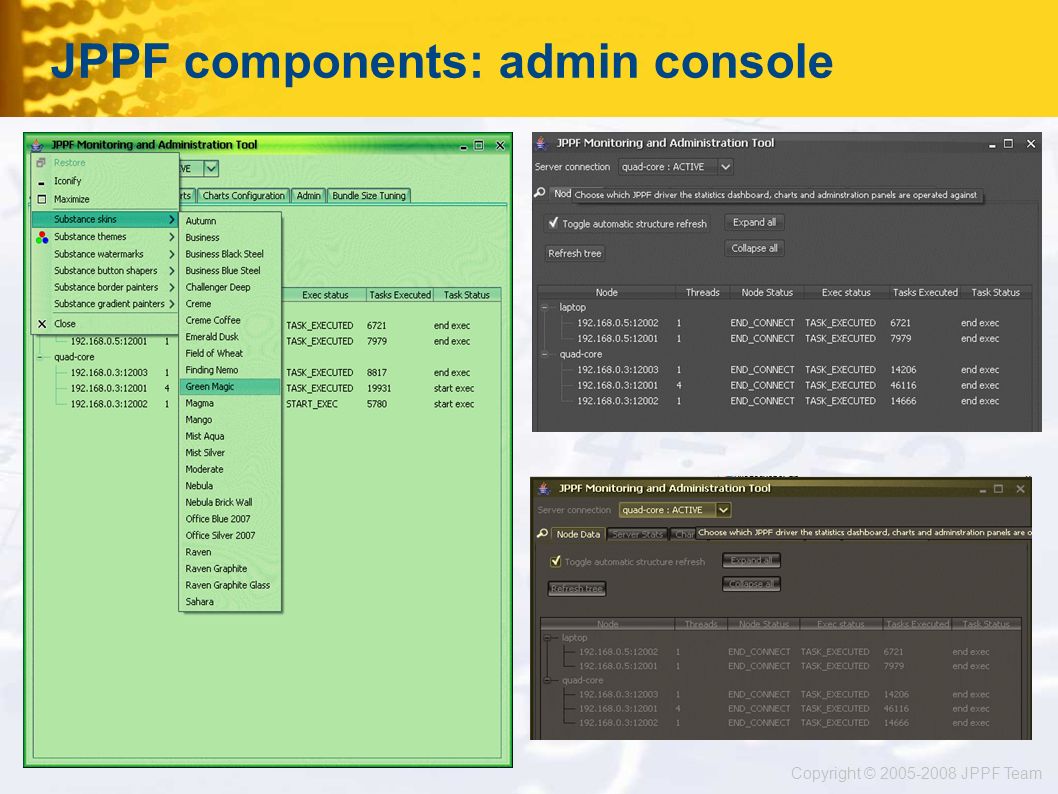Click the Restore icon in system menu
Screen dimensions: 1058x794
pos(41,163)
